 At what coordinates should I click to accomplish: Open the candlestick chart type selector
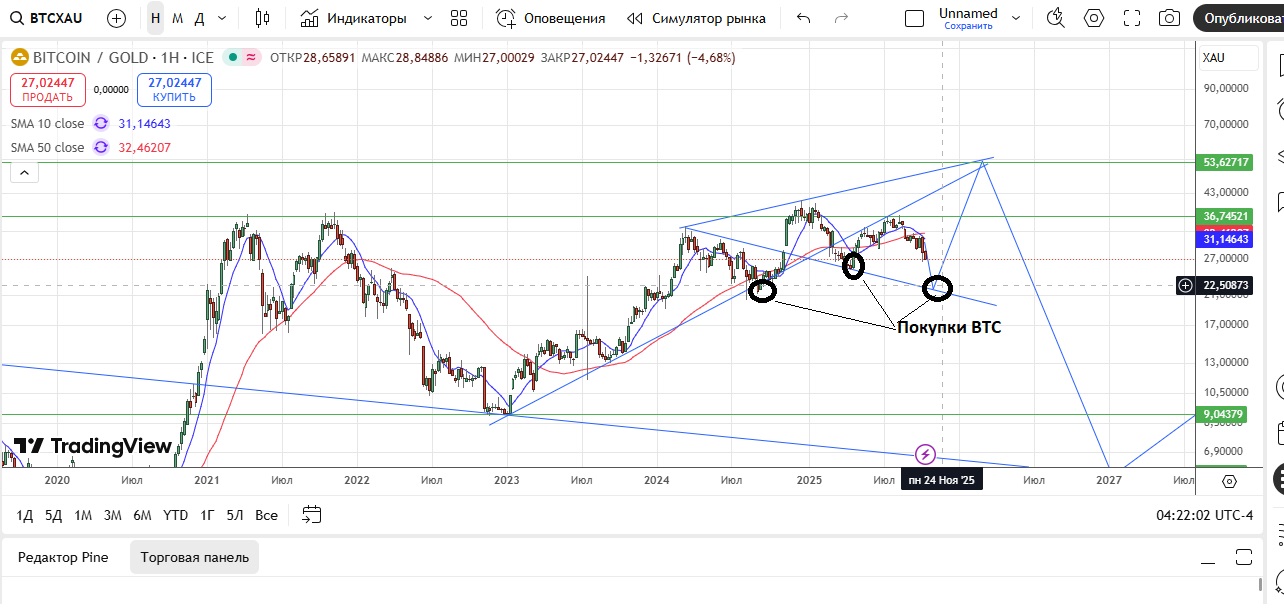262,18
